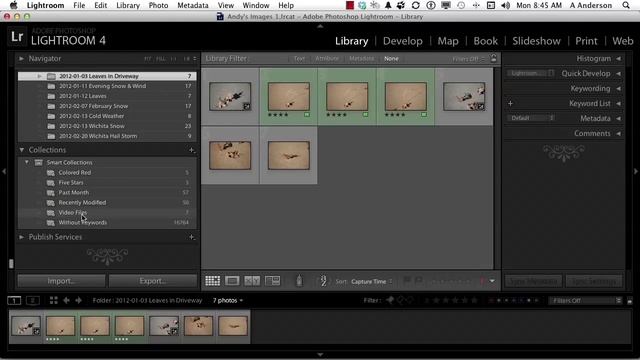The height and width of the screenshot is (360, 640).
Task: Lock the Library Filter padlock icon
Action: pyautogui.click(x=493, y=58)
